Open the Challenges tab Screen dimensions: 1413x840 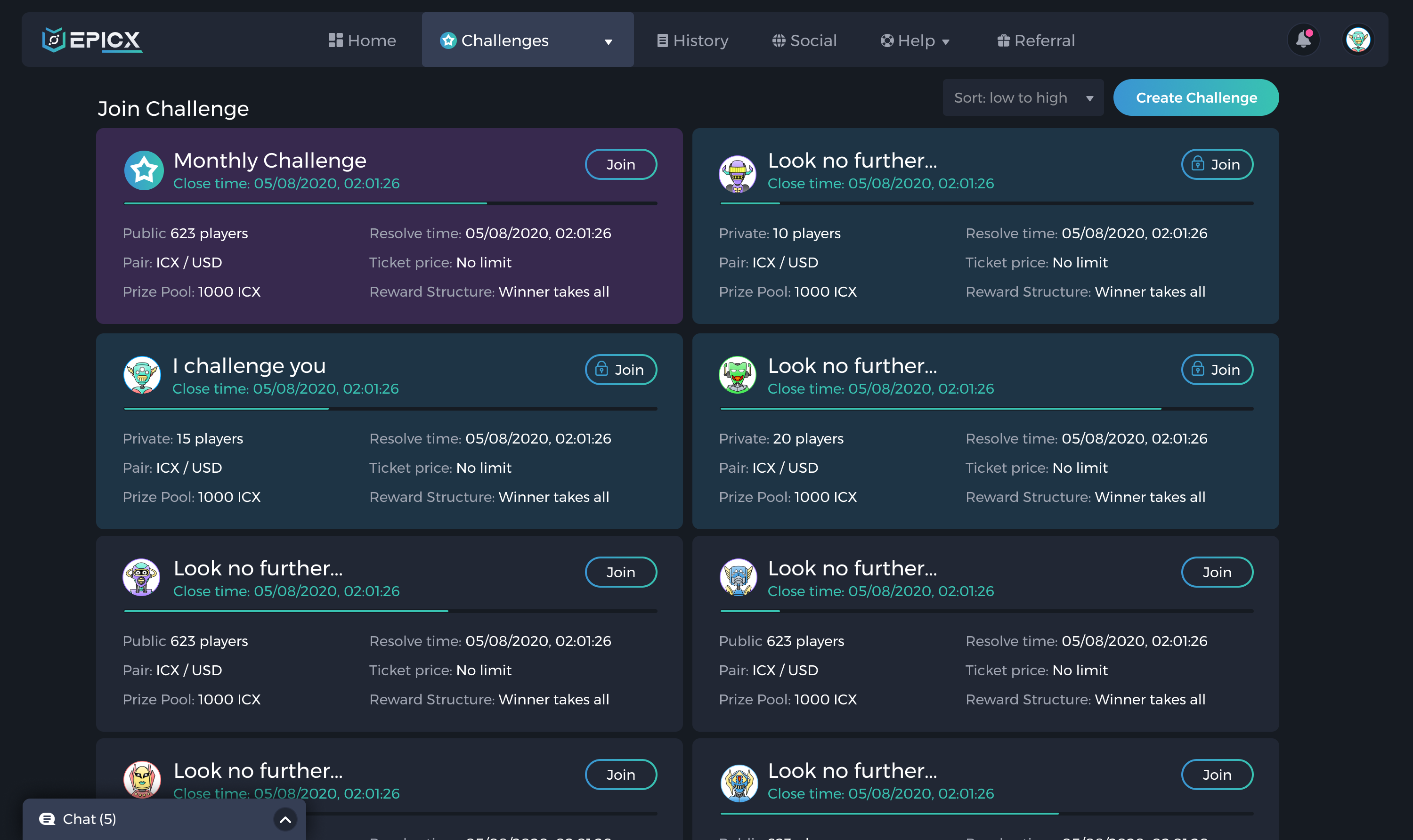528,40
